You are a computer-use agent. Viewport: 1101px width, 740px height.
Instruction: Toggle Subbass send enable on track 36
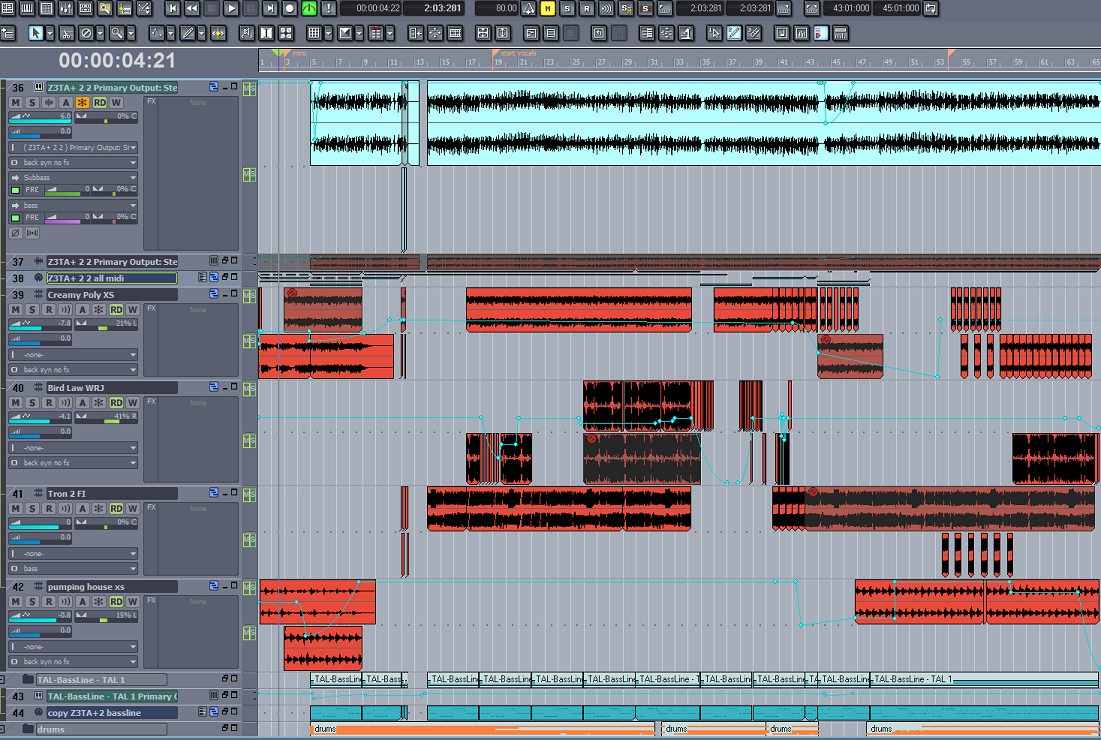point(15,190)
